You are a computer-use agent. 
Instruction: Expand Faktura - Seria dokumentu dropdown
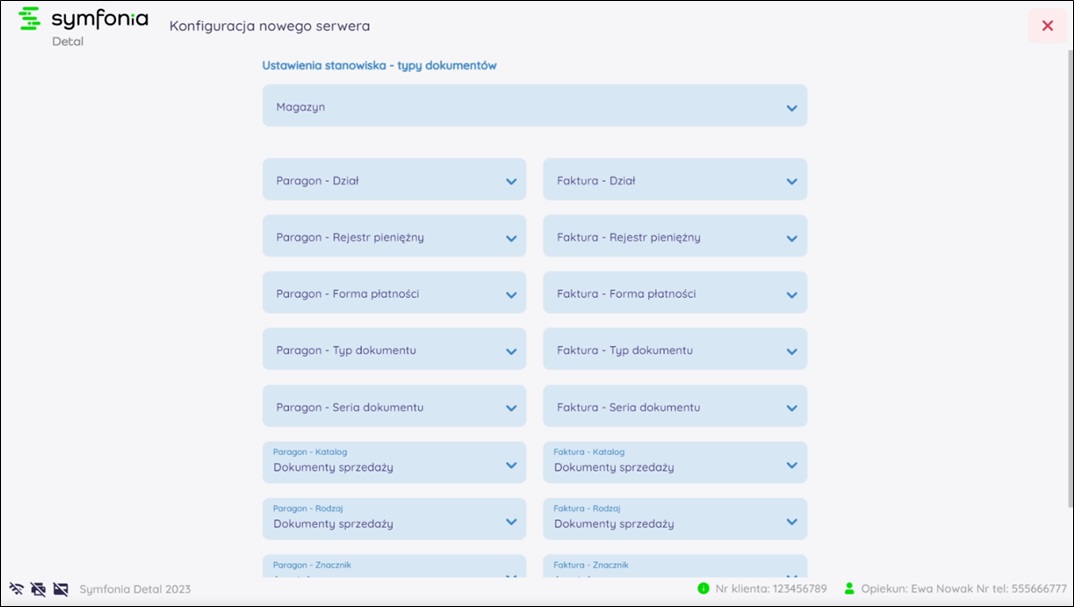click(x=674, y=407)
